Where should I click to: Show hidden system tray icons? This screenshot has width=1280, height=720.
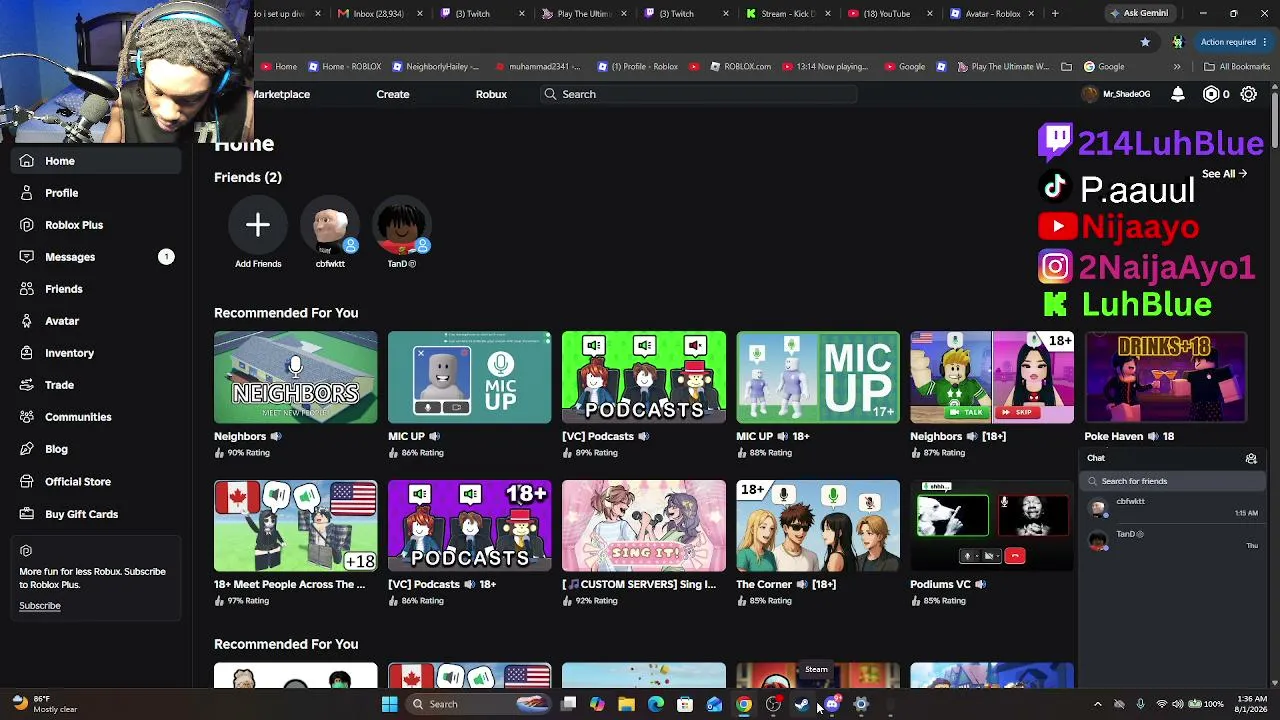pyautogui.click(x=1097, y=704)
